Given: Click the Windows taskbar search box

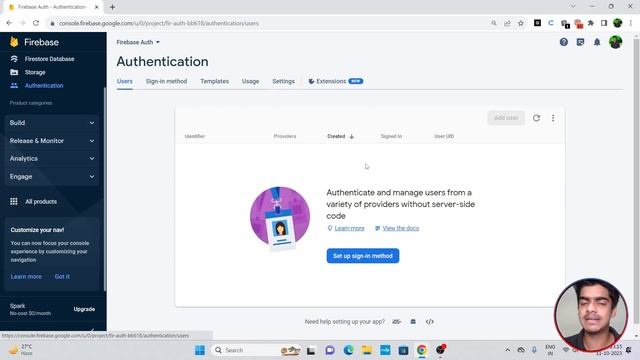Looking at the screenshot, I should pos(256,350).
